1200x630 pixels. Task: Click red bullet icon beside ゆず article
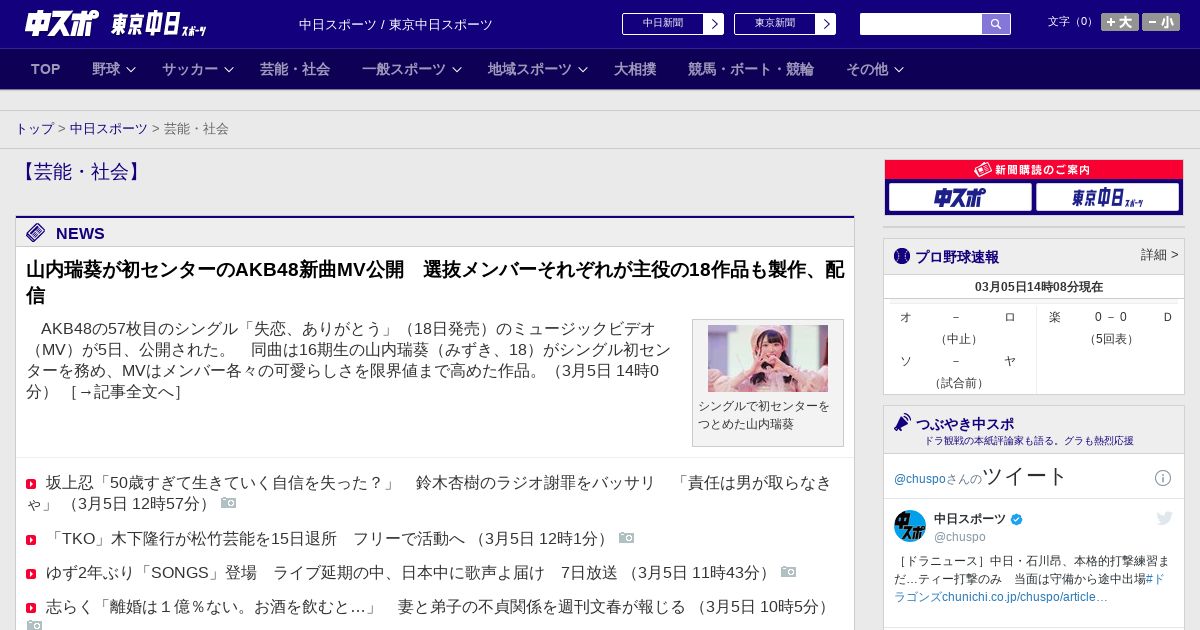(x=31, y=574)
